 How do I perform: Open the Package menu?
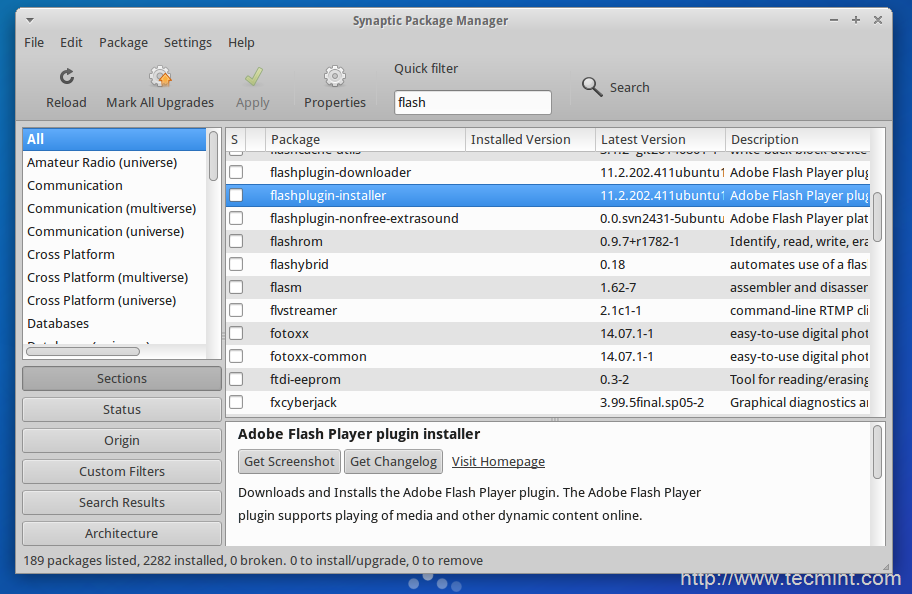(123, 43)
